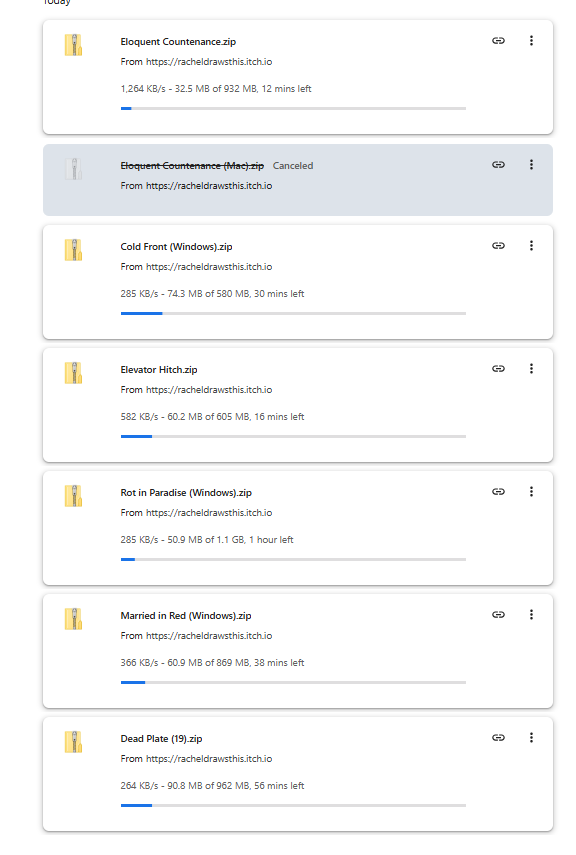Open three-dot menu for Cold Front download
The width and height of the screenshot is (576, 855).
[x=531, y=246]
